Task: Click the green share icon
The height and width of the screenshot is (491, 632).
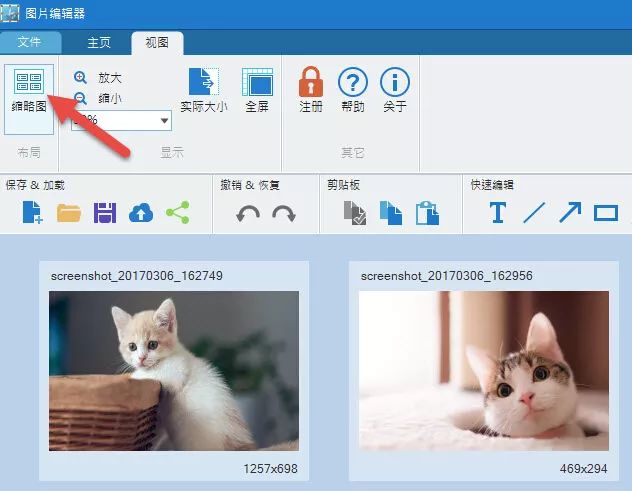Action: 177,213
